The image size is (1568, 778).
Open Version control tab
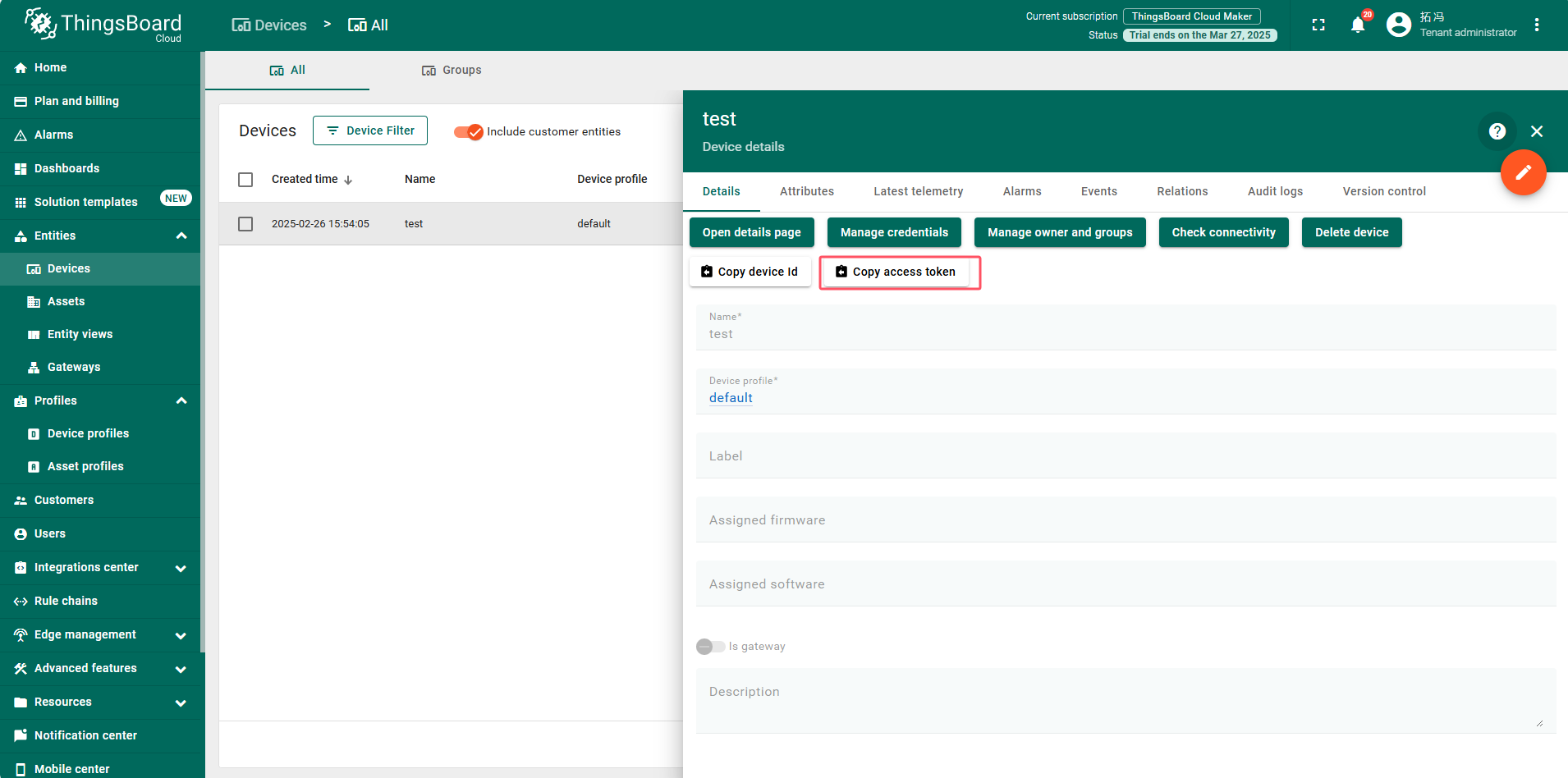pyautogui.click(x=1384, y=191)
